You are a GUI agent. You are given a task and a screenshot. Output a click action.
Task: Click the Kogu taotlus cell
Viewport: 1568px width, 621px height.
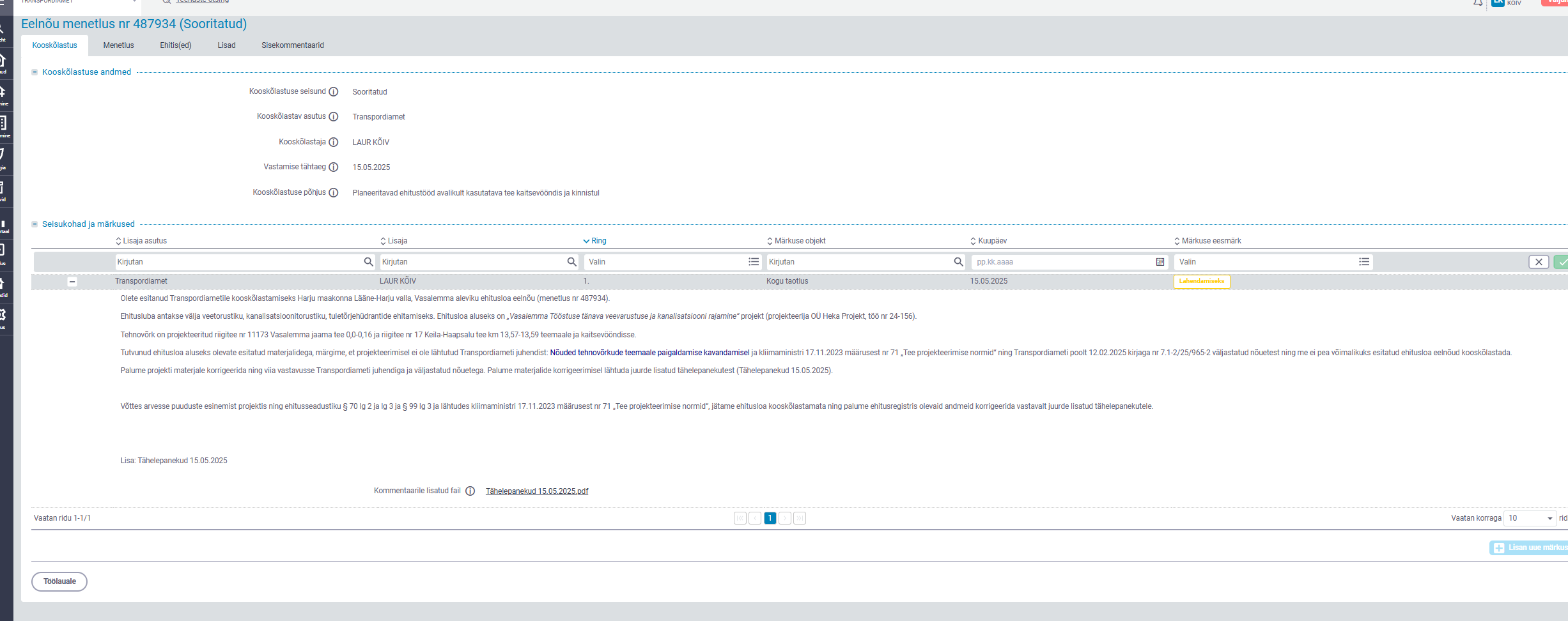tap(788, 281)
